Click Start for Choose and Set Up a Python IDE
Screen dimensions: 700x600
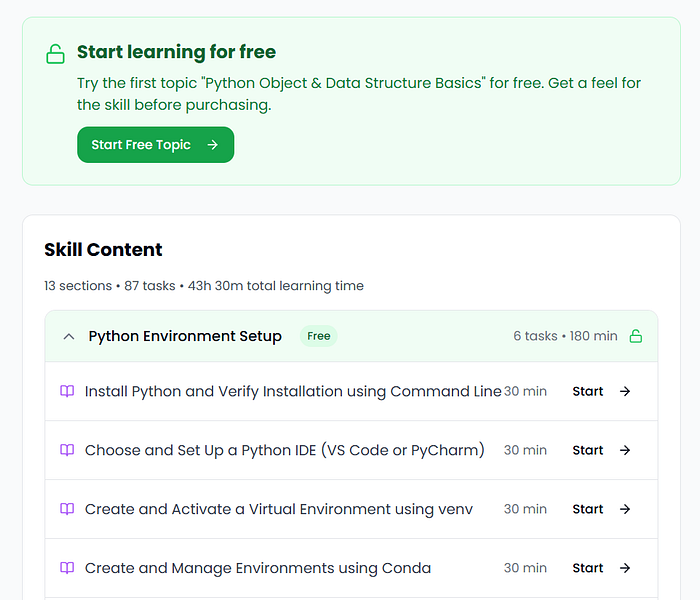(x=588, y=450)
